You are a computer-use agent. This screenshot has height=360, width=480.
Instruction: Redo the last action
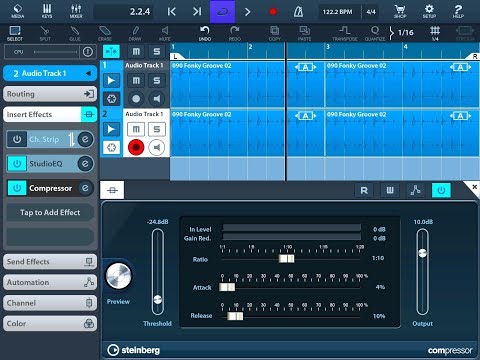[x=235, y=33]
